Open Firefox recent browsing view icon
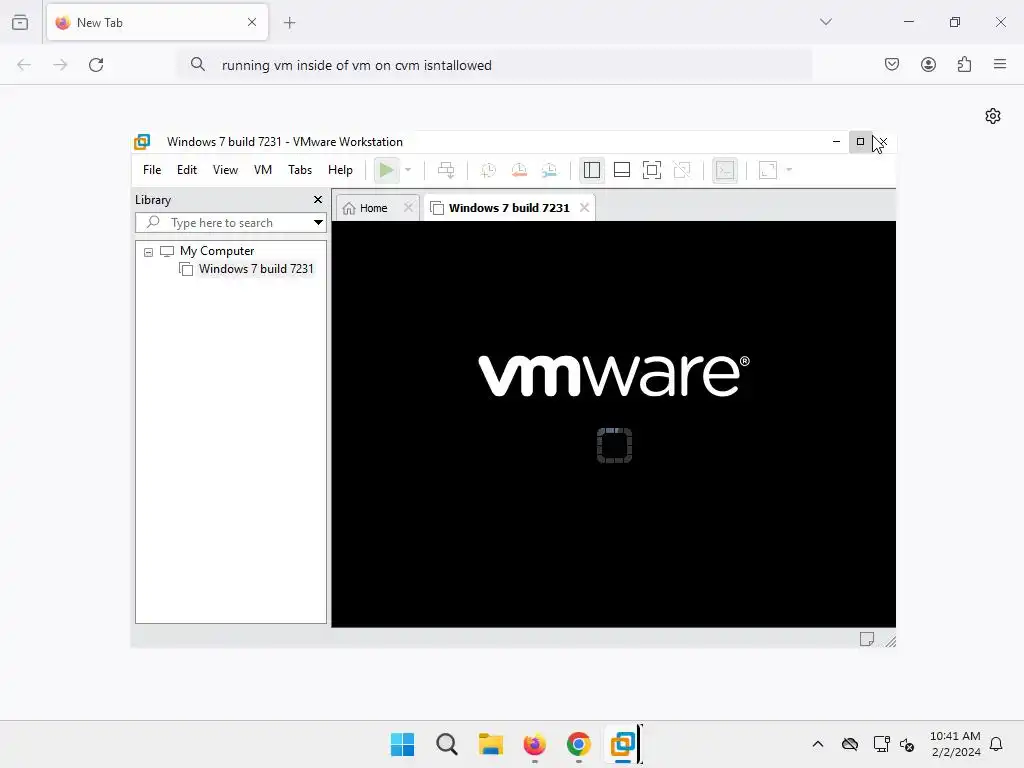The height and width of the screenshot is (768, 1024). pyautogui.click(x=20, y=22)
